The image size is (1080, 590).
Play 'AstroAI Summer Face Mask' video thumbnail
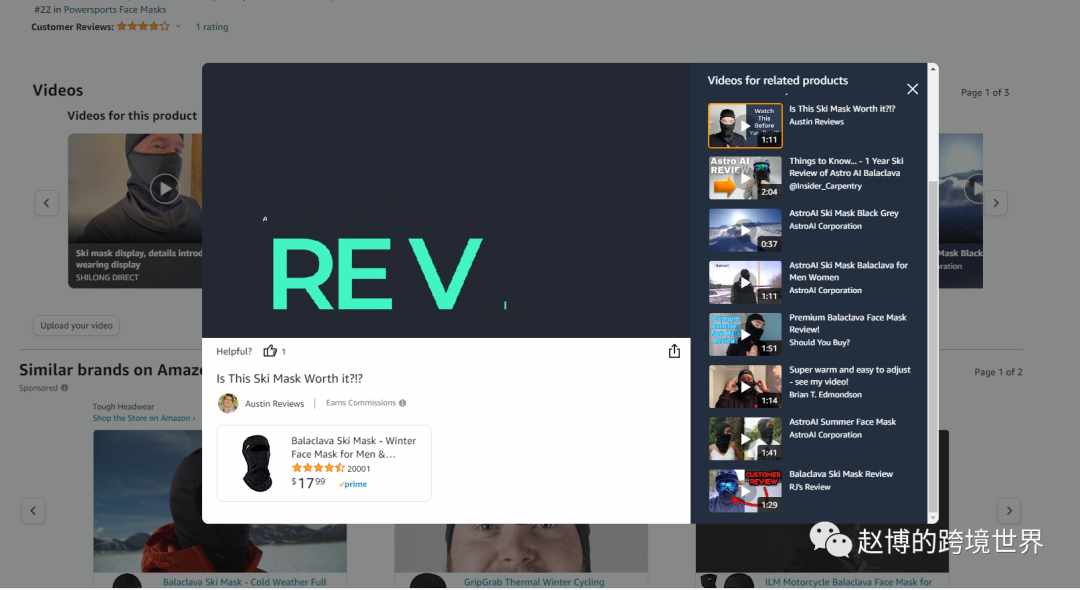point(745,439)
